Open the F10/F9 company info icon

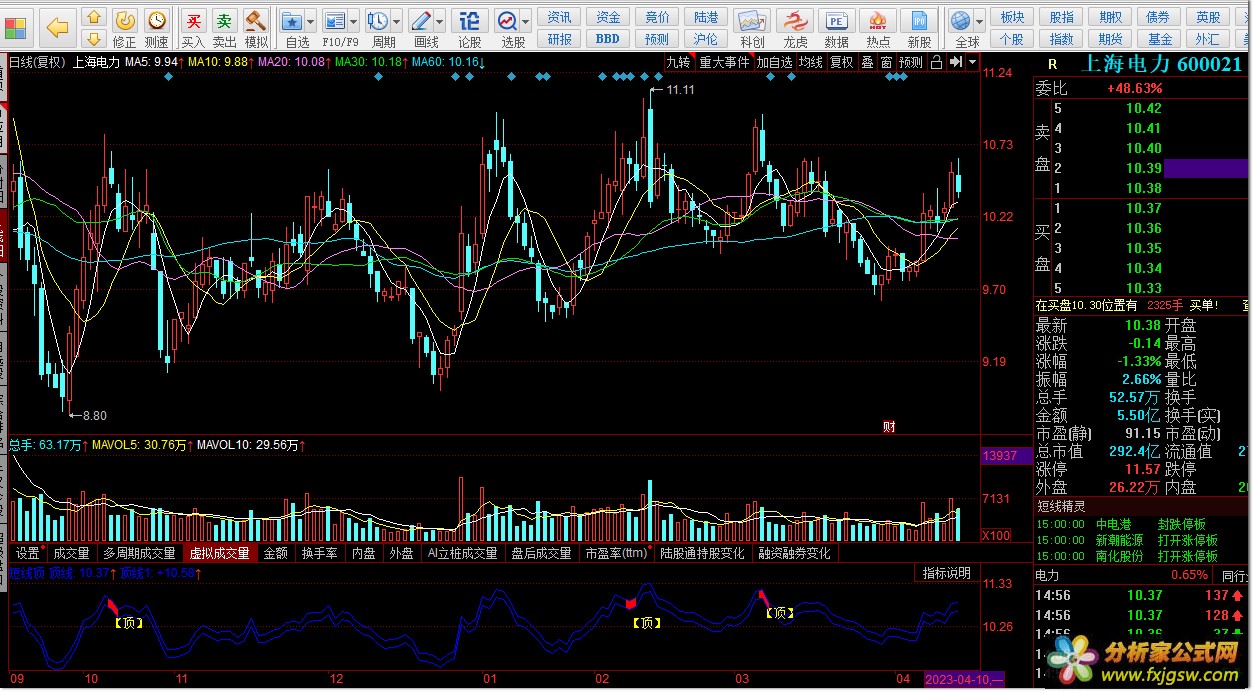[x=336, y=28]
